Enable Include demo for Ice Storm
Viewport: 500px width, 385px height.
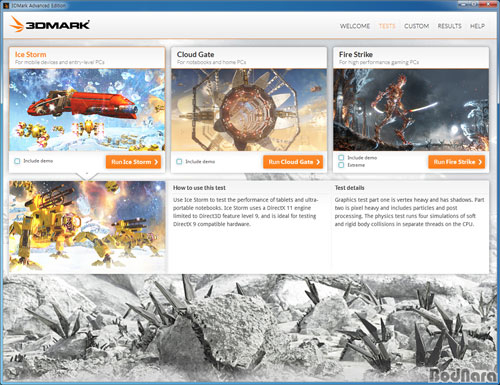17,161
